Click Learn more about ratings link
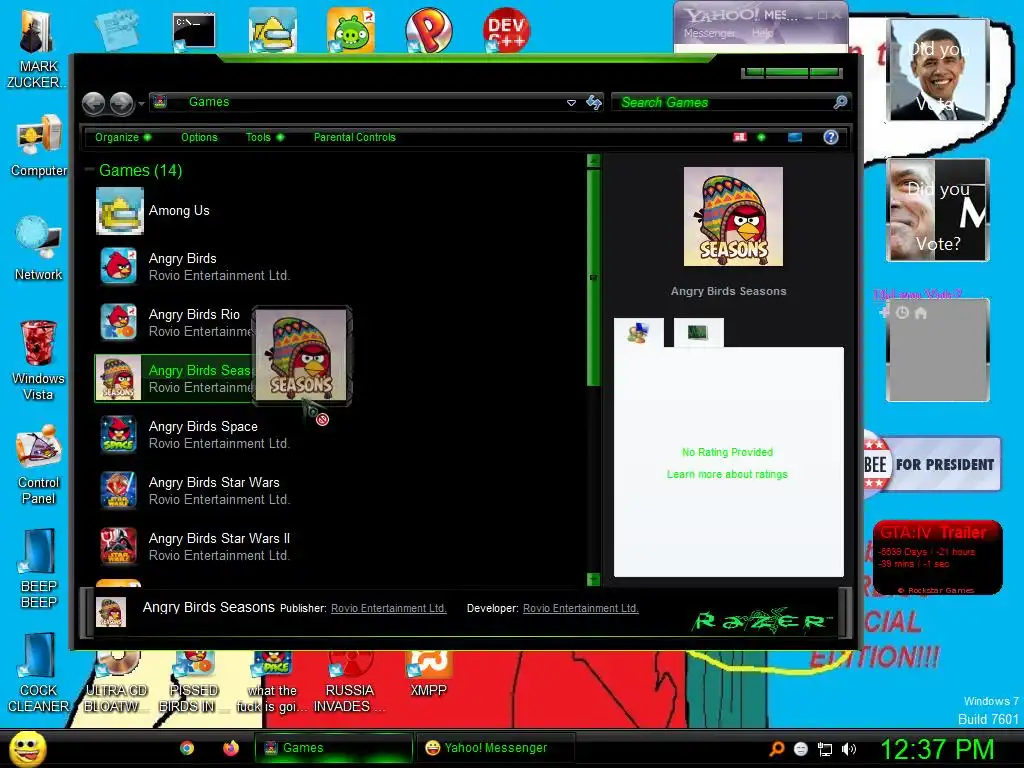Viewport: 1024px width, 768px height. pyautogui.click(x=727, y=474)
